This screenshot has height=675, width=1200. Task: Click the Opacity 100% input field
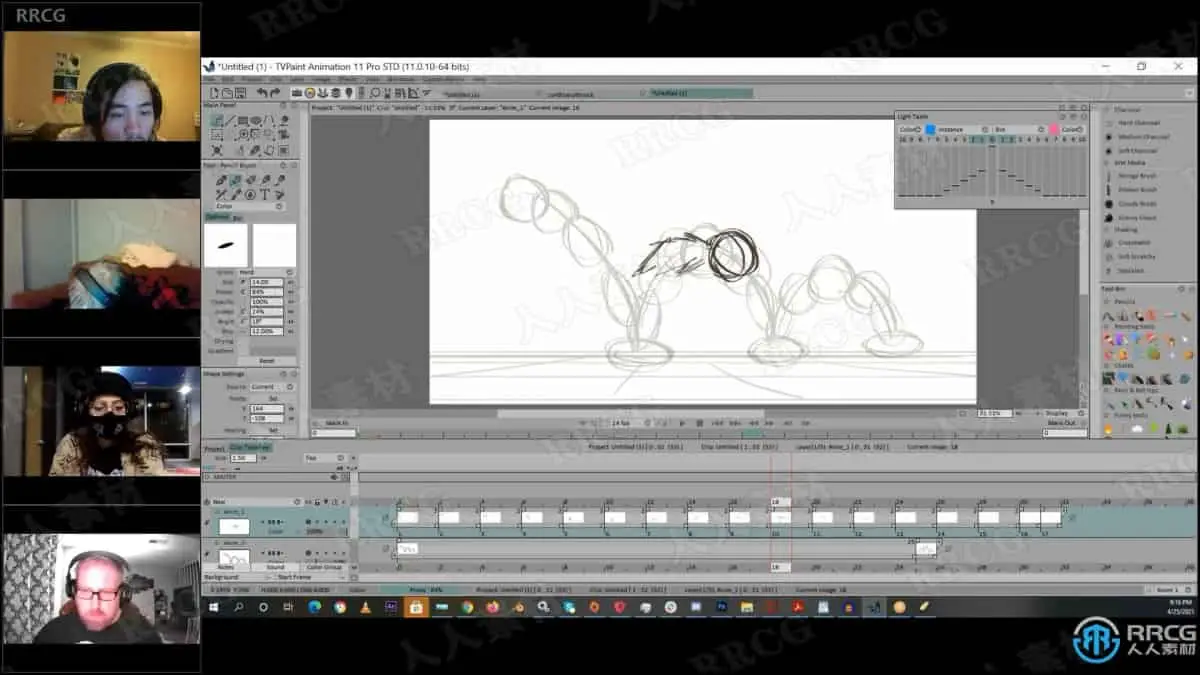click(x=267, y=302)
